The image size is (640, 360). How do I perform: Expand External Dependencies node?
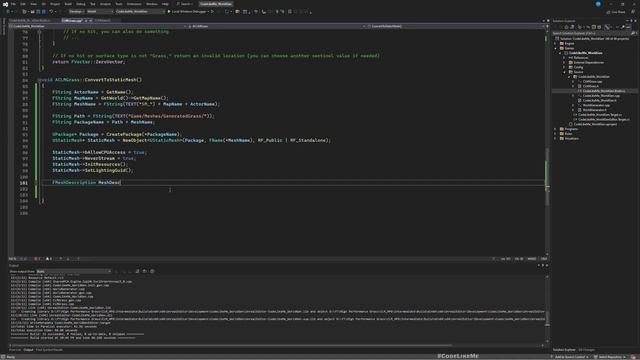pos(565,62)
